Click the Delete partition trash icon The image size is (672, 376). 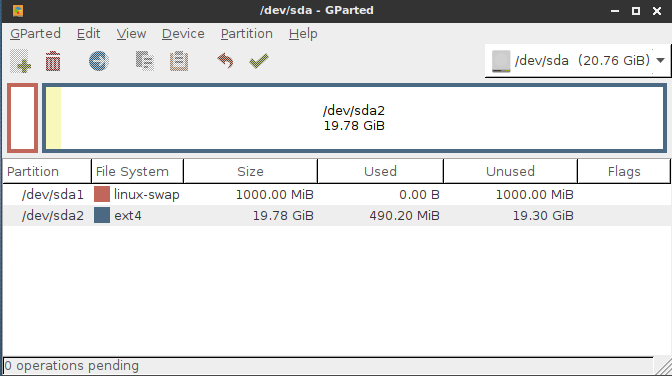53,61
